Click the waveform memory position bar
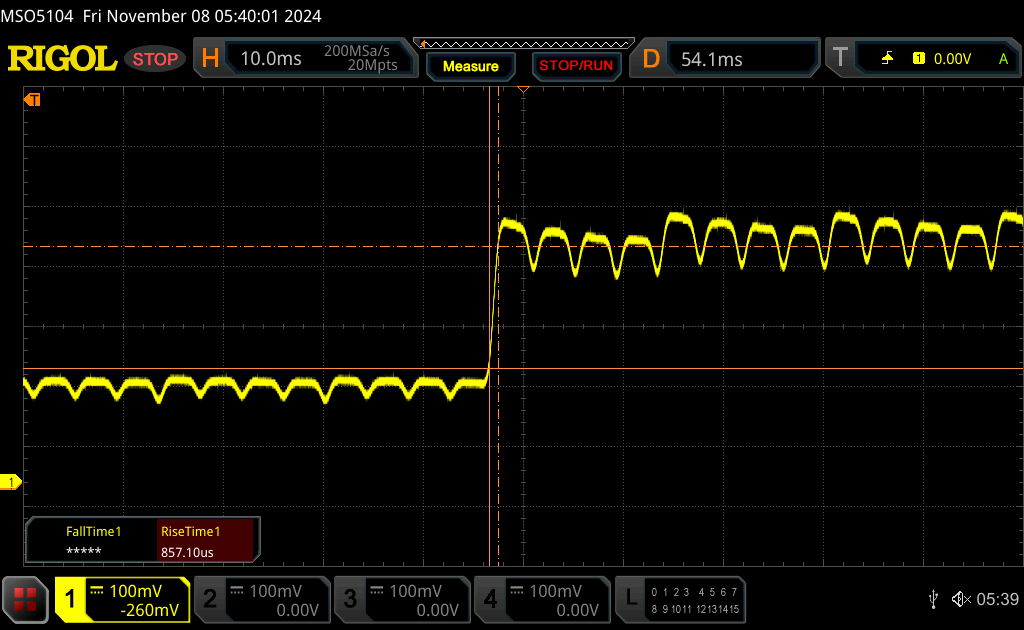 (x=524, y=44)
